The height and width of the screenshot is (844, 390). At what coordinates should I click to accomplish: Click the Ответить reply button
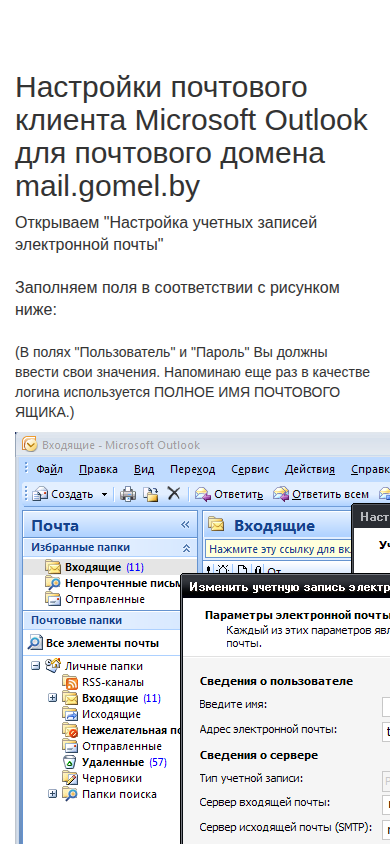(x=230, y=494)
